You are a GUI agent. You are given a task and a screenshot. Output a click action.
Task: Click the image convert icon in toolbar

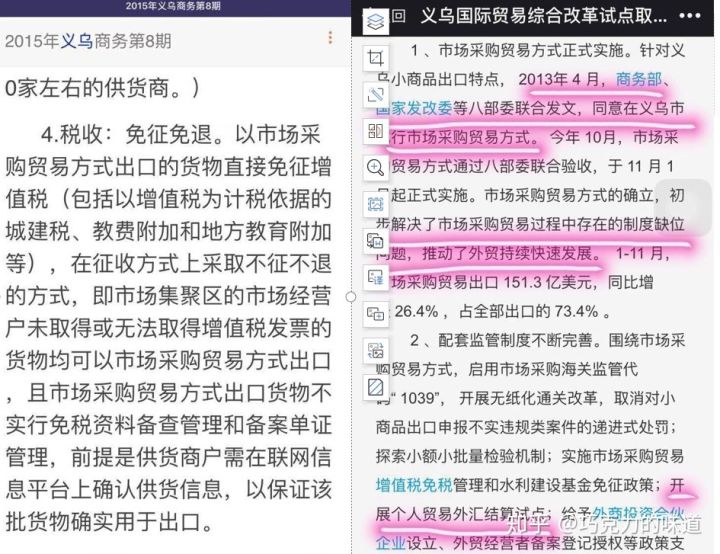tap(376, 350)
